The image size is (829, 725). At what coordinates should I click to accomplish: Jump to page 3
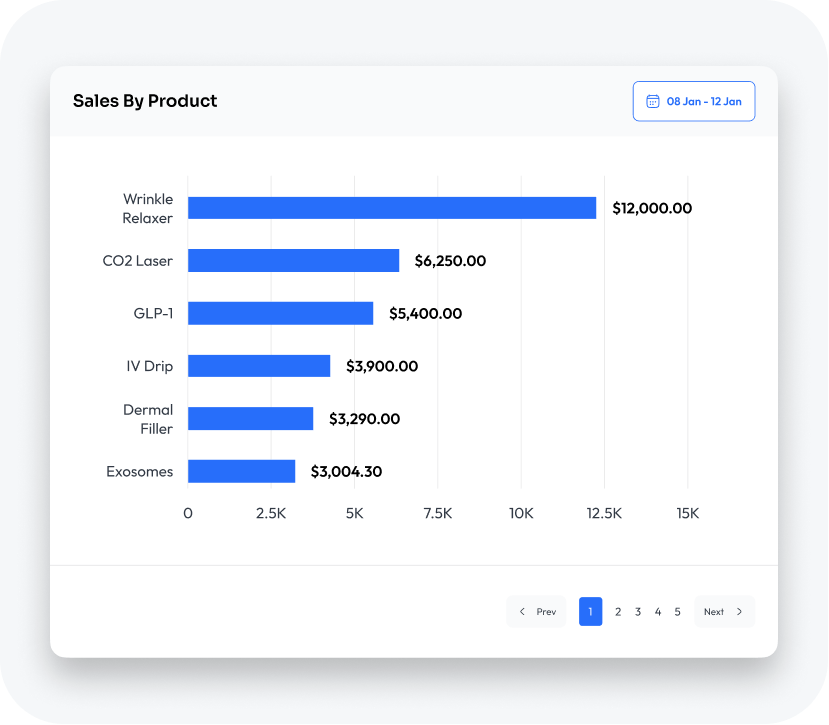[x=638, y=611]
